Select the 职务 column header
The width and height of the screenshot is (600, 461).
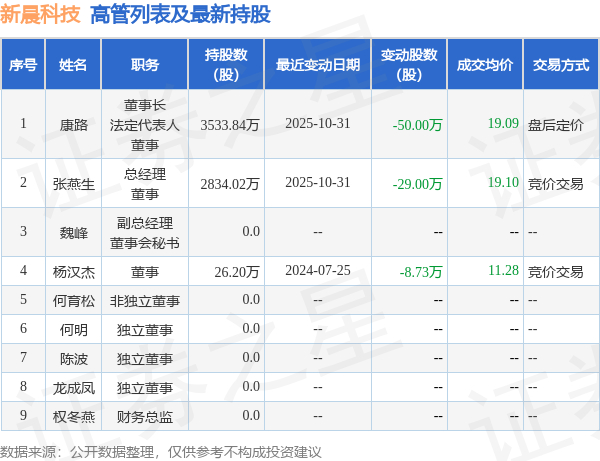click(x=145, y=64)
